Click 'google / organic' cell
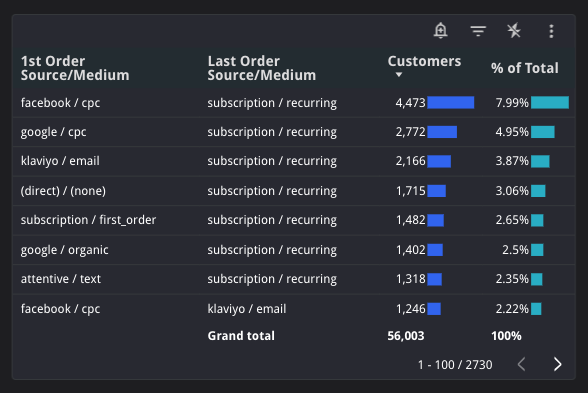This screenshot has width=588, height=393. [x=64, y=250]
